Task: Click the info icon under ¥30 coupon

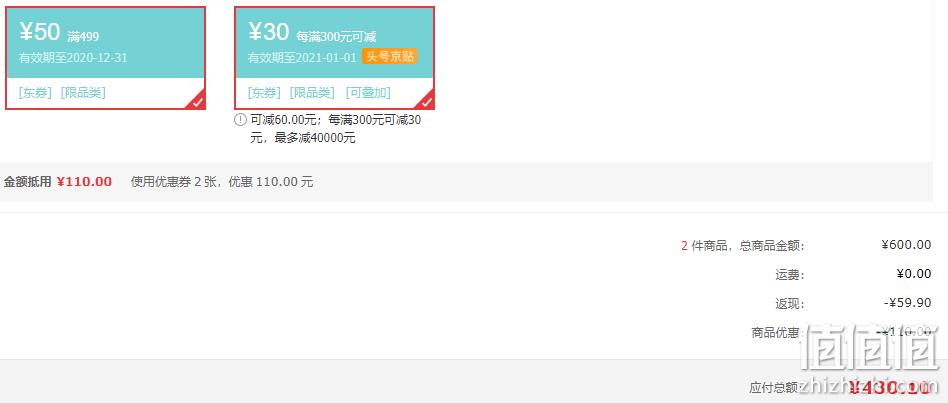Action: click(x=240, y=120)
